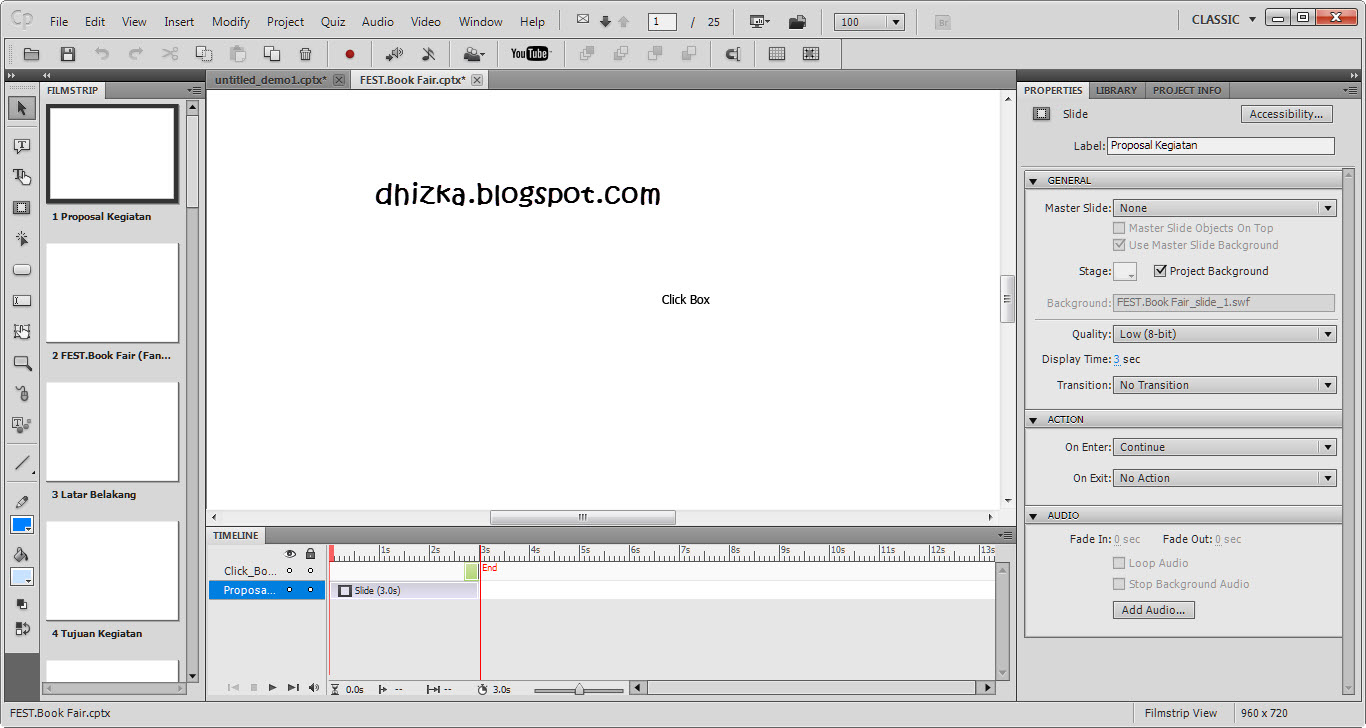Click the Add audio speaker icon
The width and height of the screenshot is (1366, 728).
click(x=394, y=54)
